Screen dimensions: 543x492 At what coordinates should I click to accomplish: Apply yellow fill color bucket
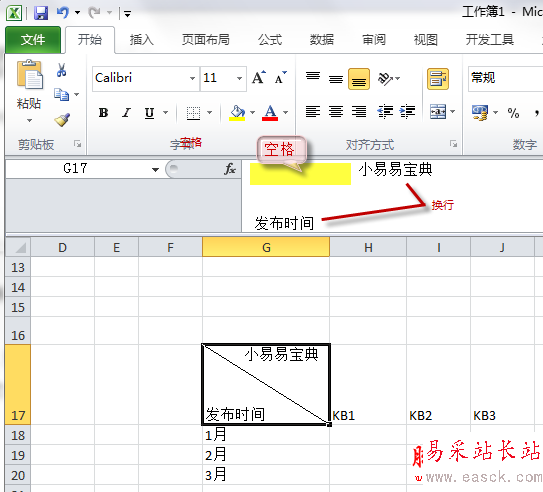pyautogui.click(x=237, y=113)
